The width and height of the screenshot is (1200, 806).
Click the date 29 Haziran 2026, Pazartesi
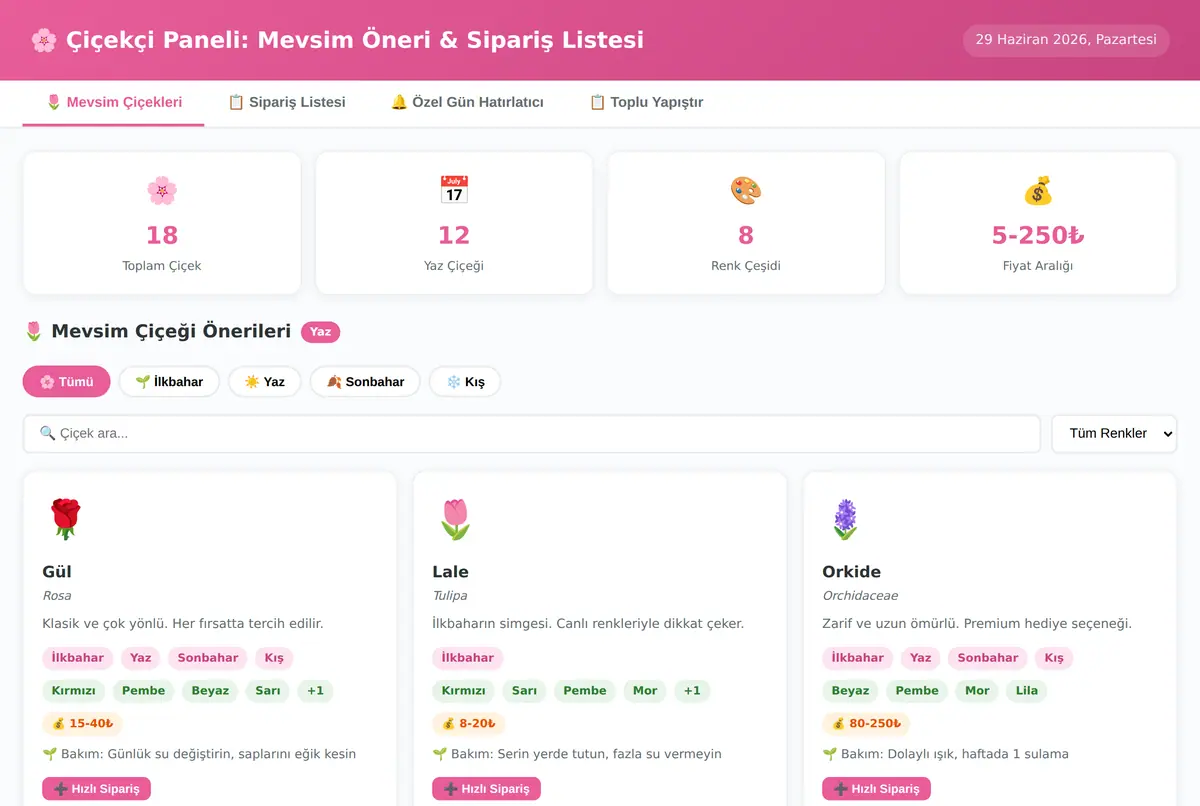(1066, 40)
